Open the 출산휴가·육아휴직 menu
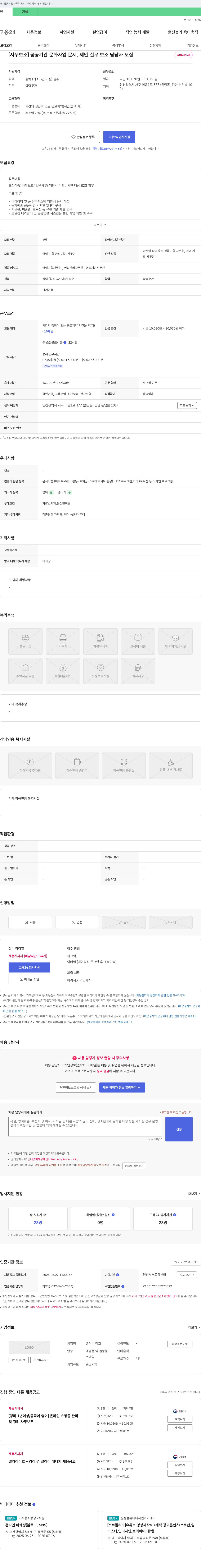 183,32
